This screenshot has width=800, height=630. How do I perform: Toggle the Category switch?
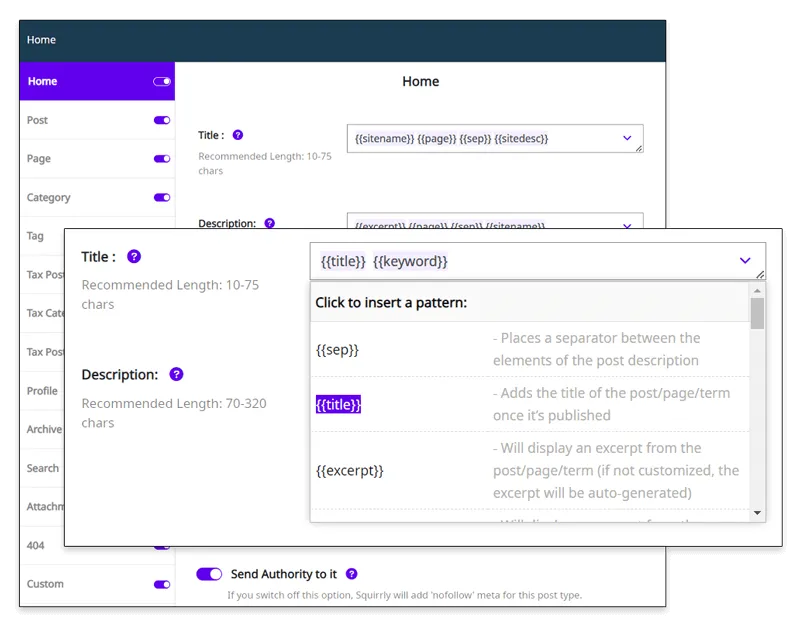[x=161, y=198]
